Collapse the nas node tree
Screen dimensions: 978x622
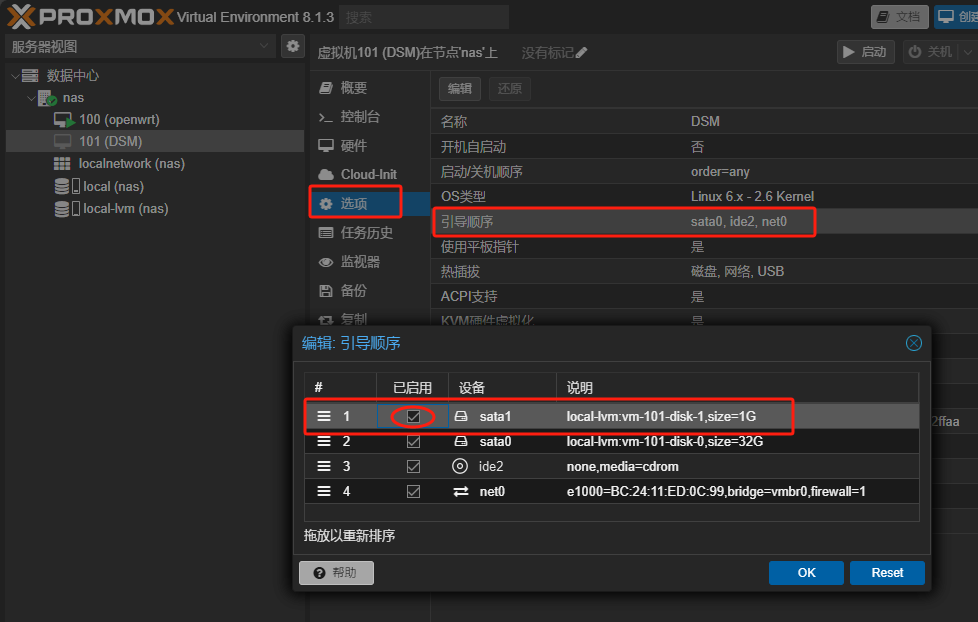coord(31,98)
